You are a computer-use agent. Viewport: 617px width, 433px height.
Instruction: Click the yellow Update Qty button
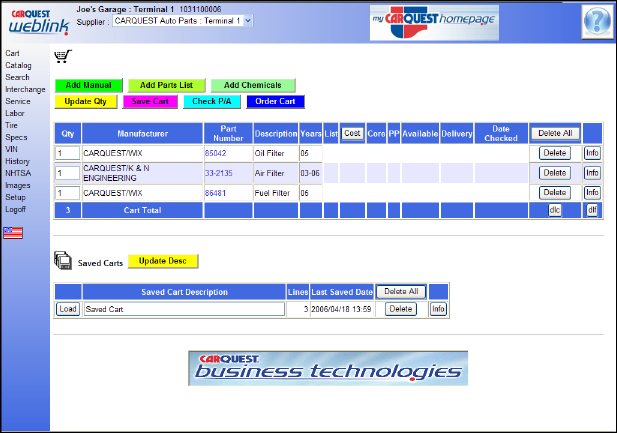pos(85,101)
